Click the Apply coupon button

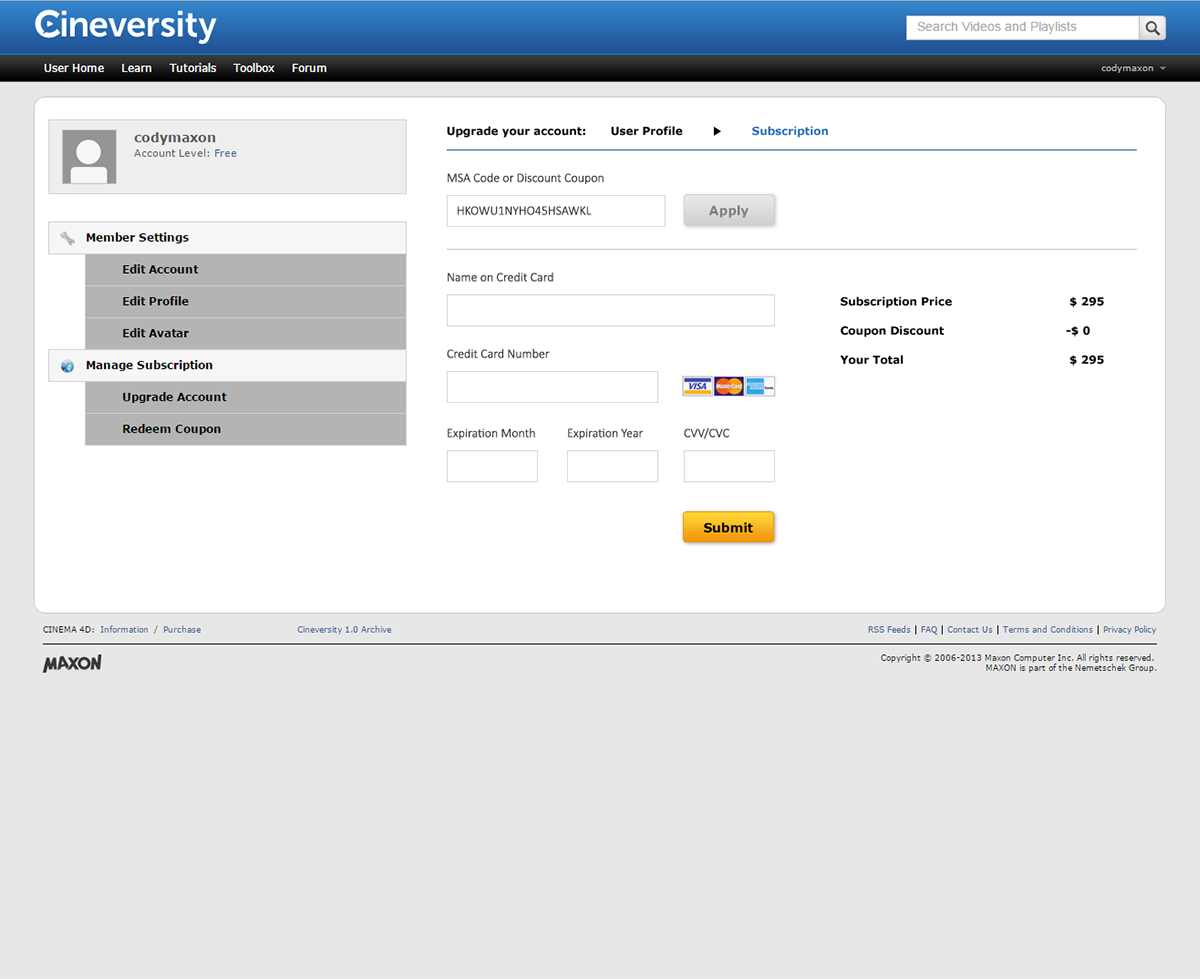point(729,211)
